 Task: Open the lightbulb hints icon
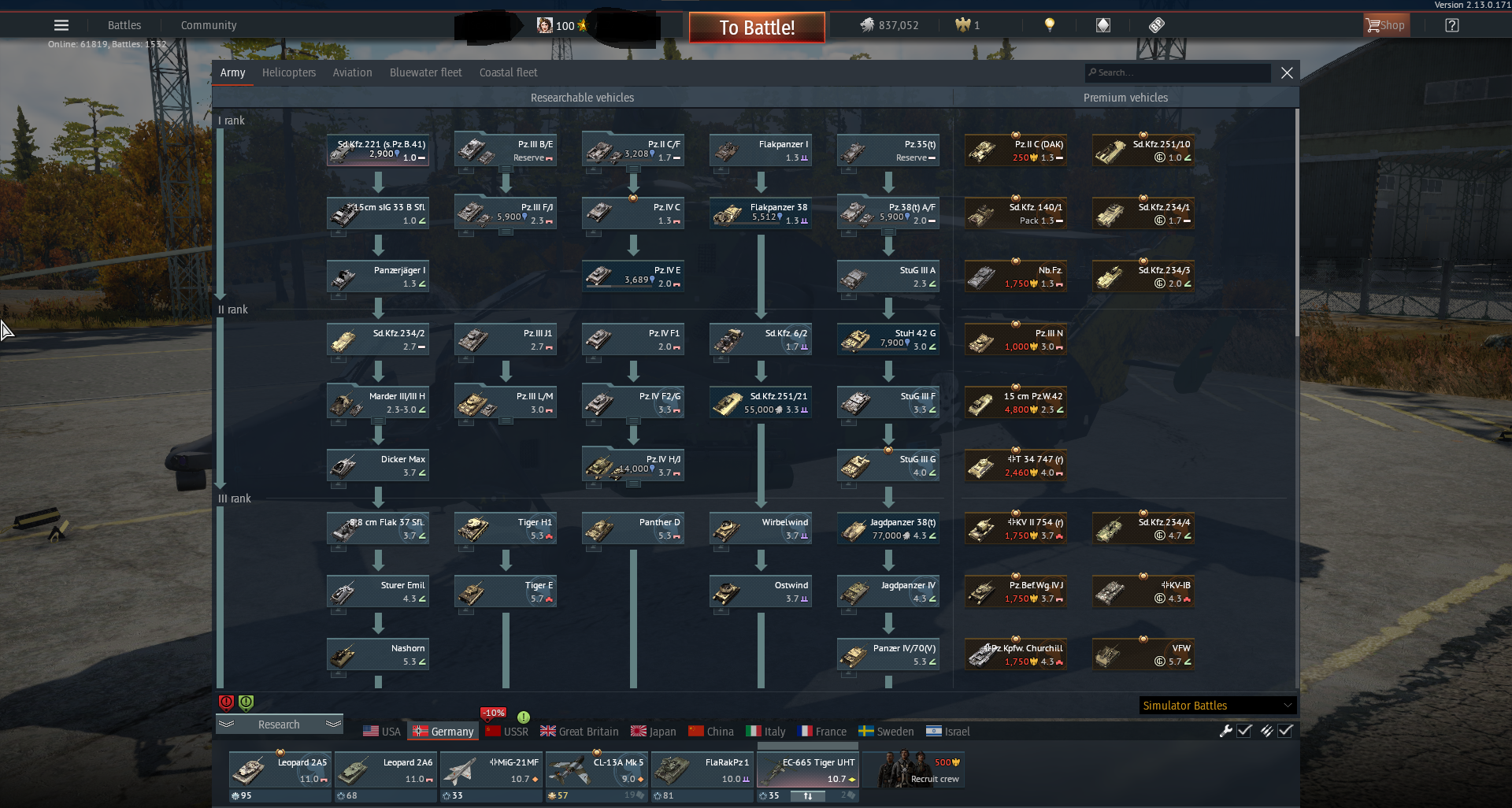tap(1050, 25)
